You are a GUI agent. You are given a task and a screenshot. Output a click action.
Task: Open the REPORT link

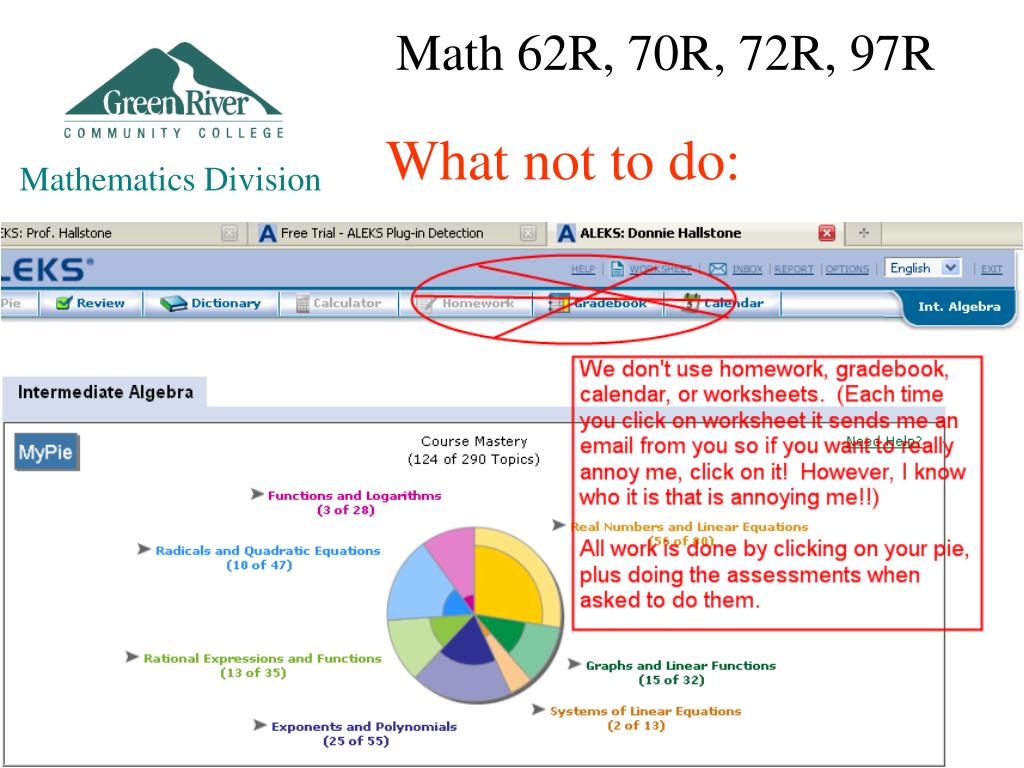793,269
